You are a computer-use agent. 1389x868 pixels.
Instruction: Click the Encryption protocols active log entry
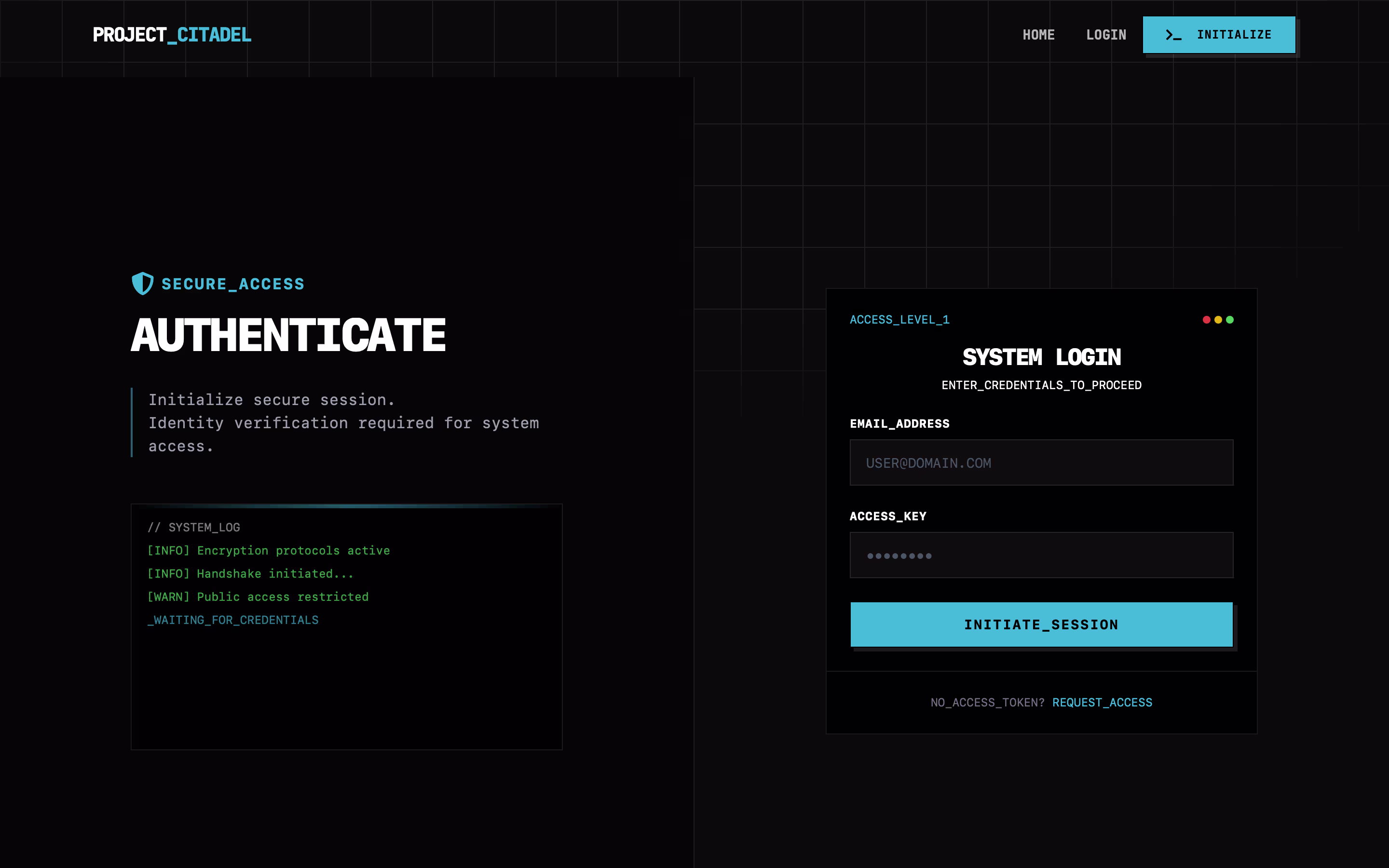pos(269,551)
